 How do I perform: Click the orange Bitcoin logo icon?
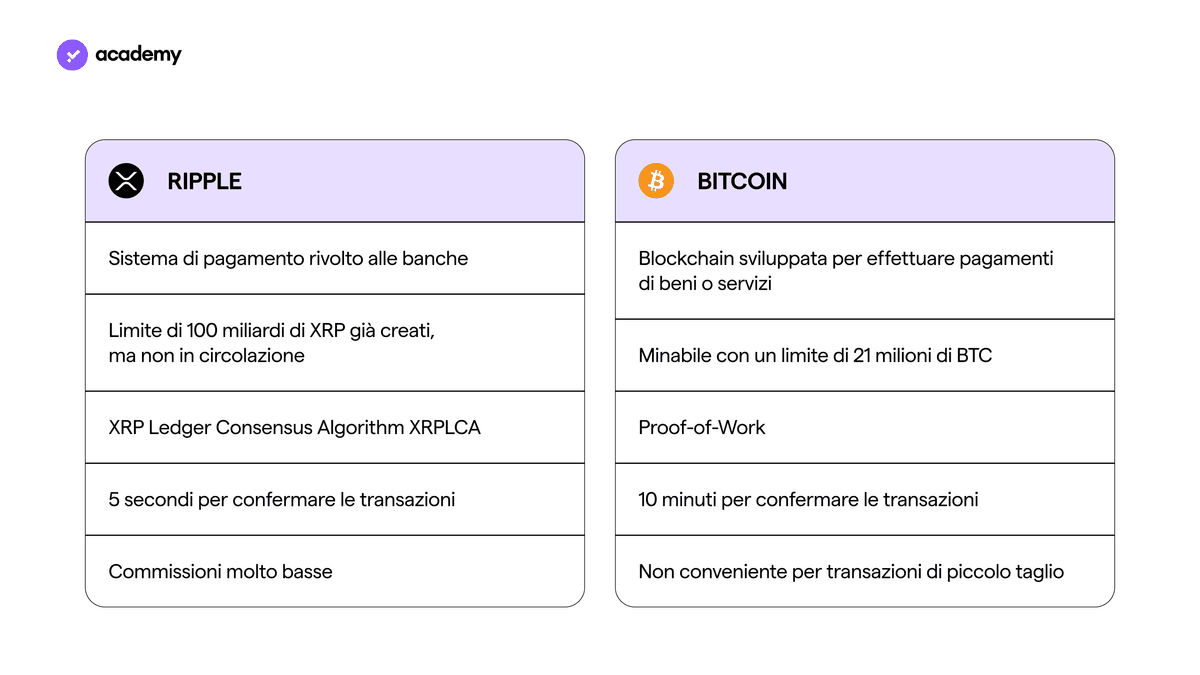(656, 181)
